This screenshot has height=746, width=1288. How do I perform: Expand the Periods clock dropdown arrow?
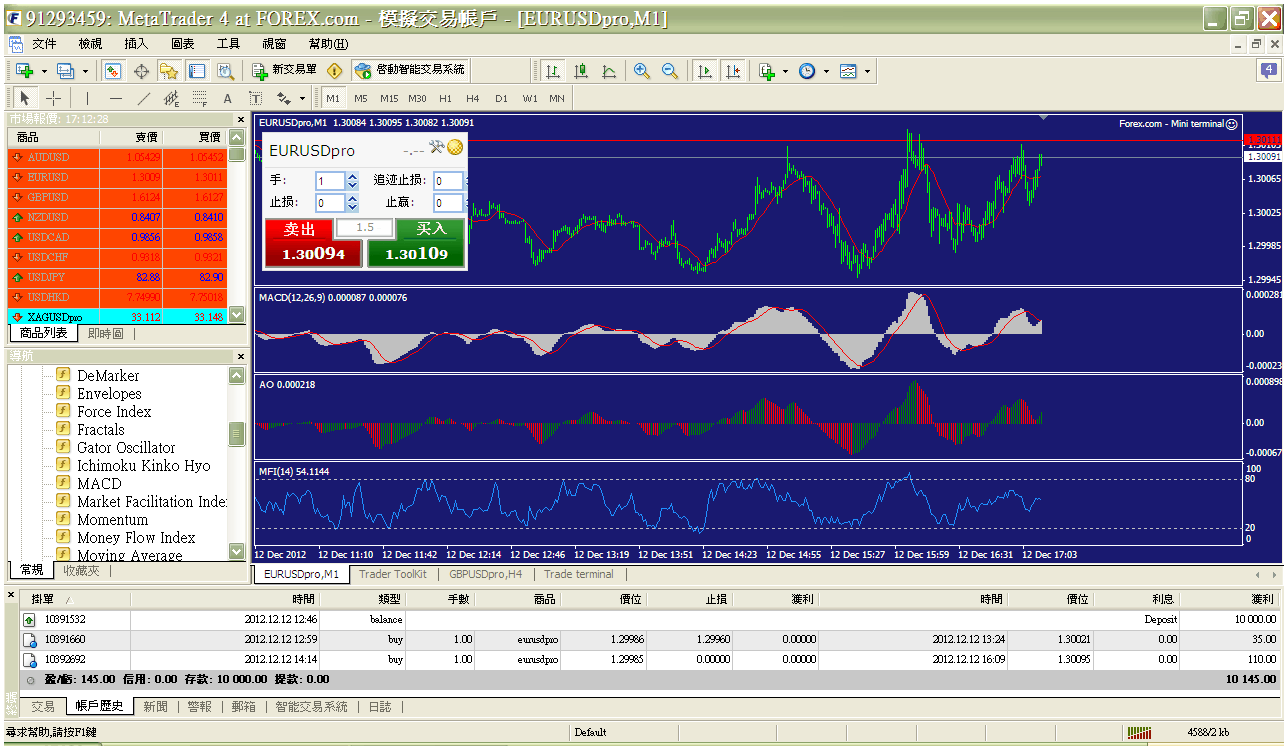pyautogui.click(x=826, y=71)
